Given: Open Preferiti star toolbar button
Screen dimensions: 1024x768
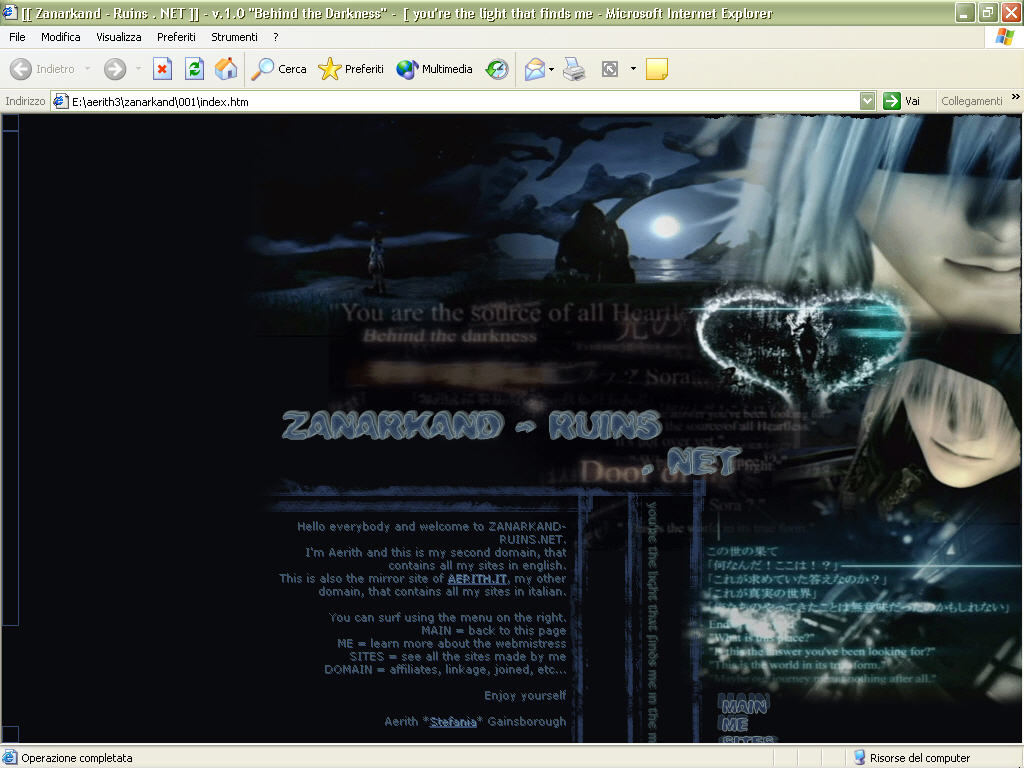Looking at the screenshot, I should click(351, 69).
